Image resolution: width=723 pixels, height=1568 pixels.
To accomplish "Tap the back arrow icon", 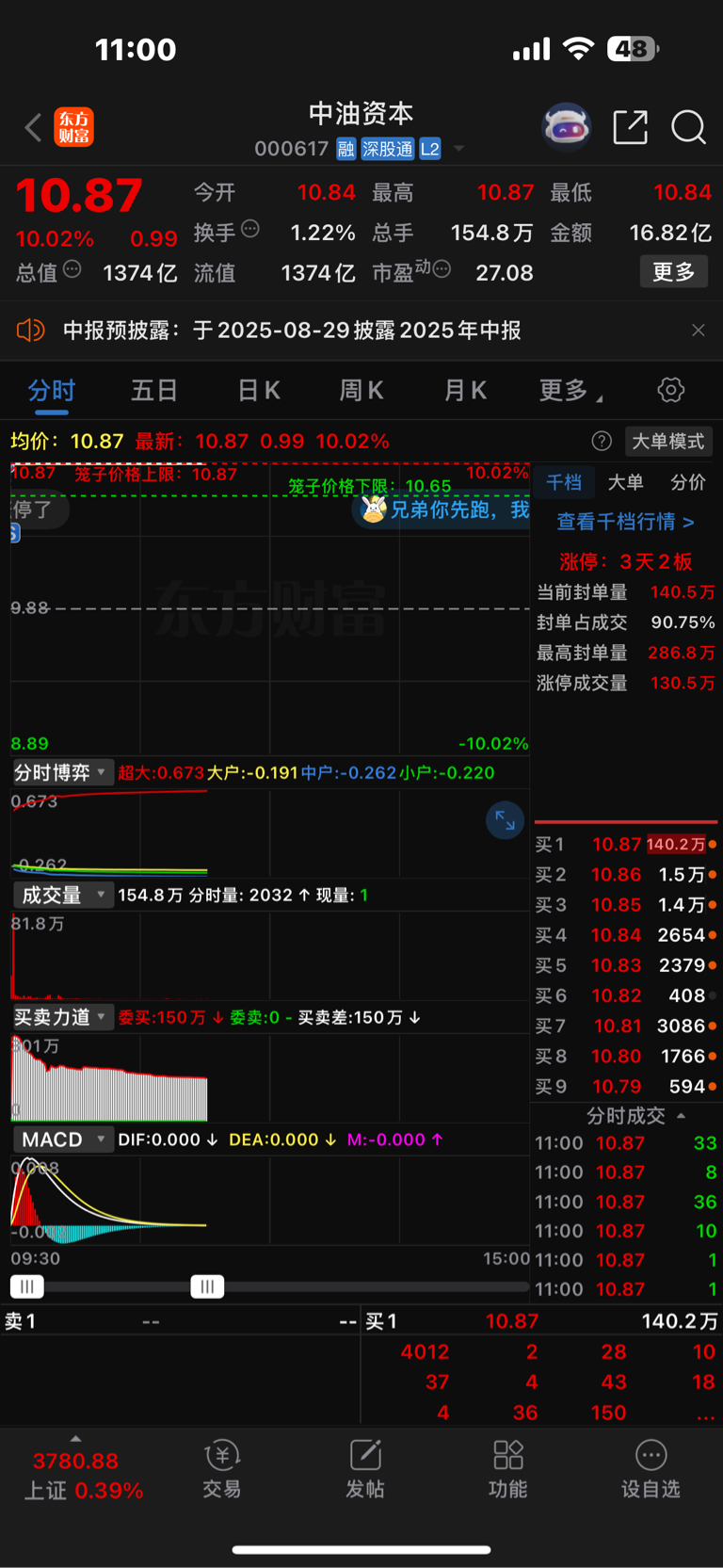I will coord(34,127).
